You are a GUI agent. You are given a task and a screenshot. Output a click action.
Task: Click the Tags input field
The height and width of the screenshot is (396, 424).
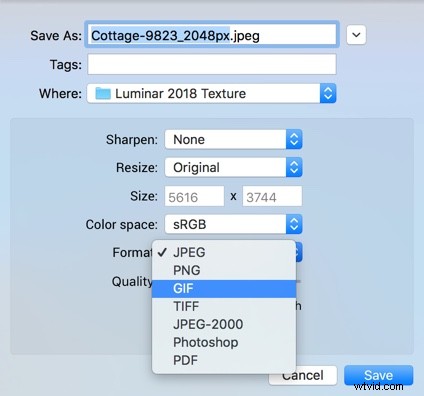212,64
